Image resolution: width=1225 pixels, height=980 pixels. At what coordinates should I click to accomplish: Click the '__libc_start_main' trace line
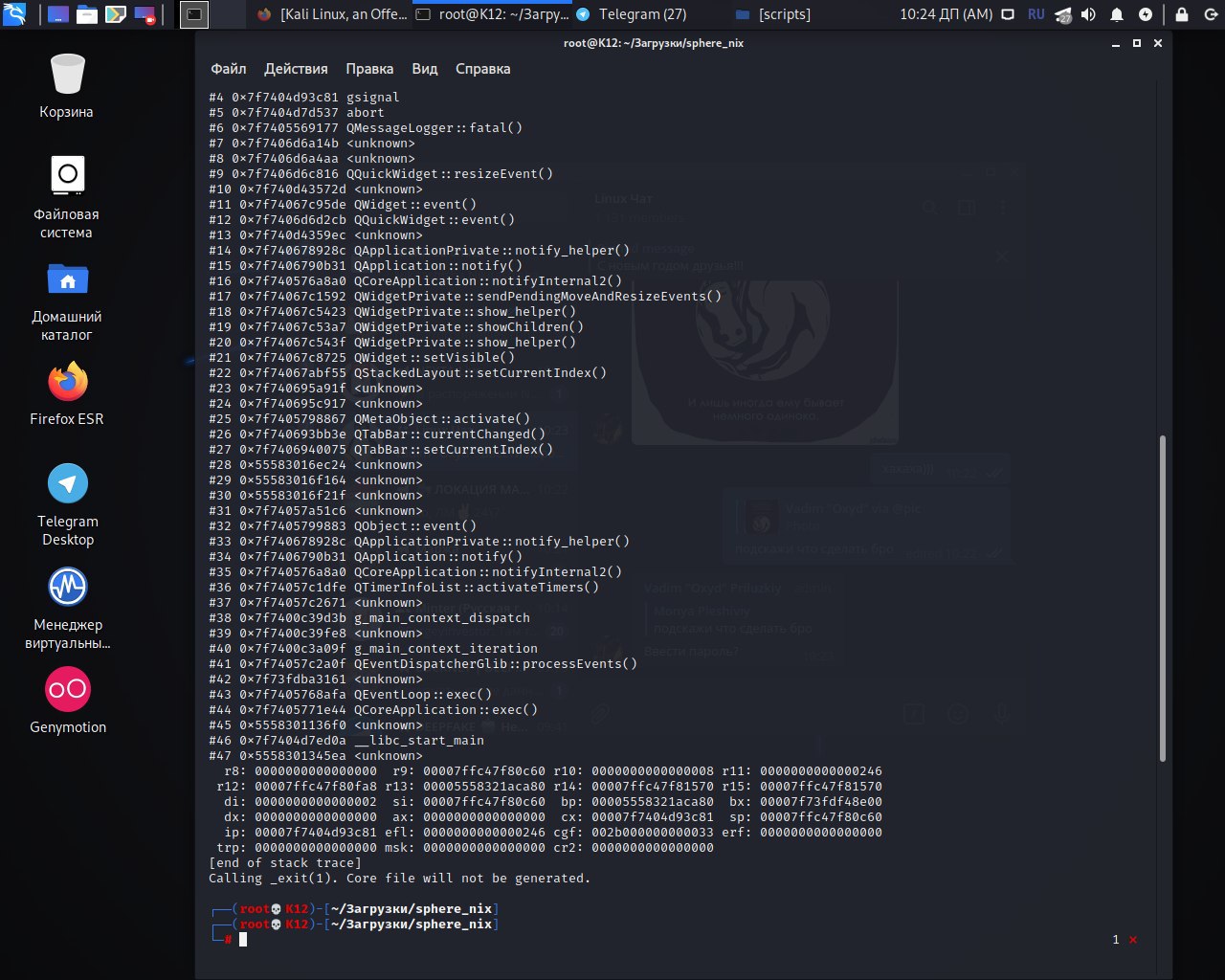coord(346,740)
